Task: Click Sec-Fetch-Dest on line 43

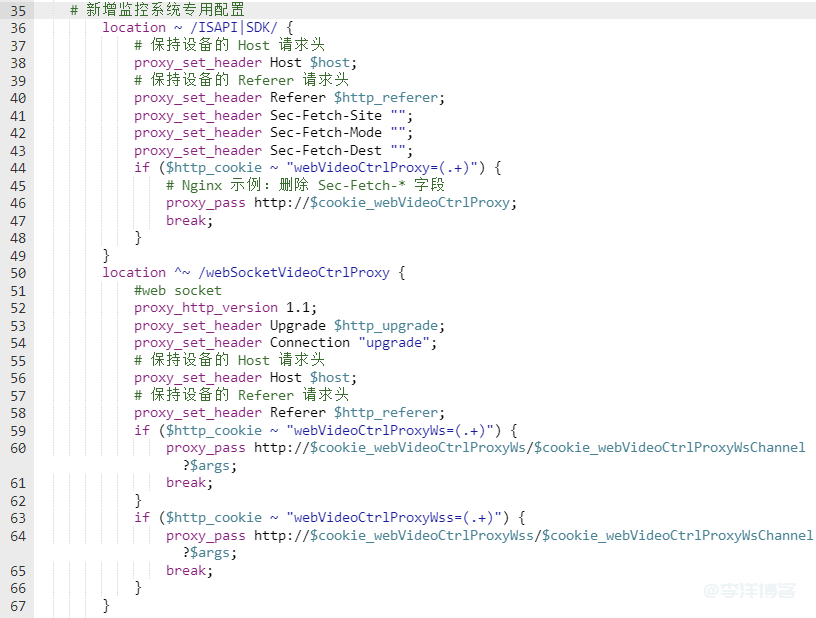Action: click(325, 151)
